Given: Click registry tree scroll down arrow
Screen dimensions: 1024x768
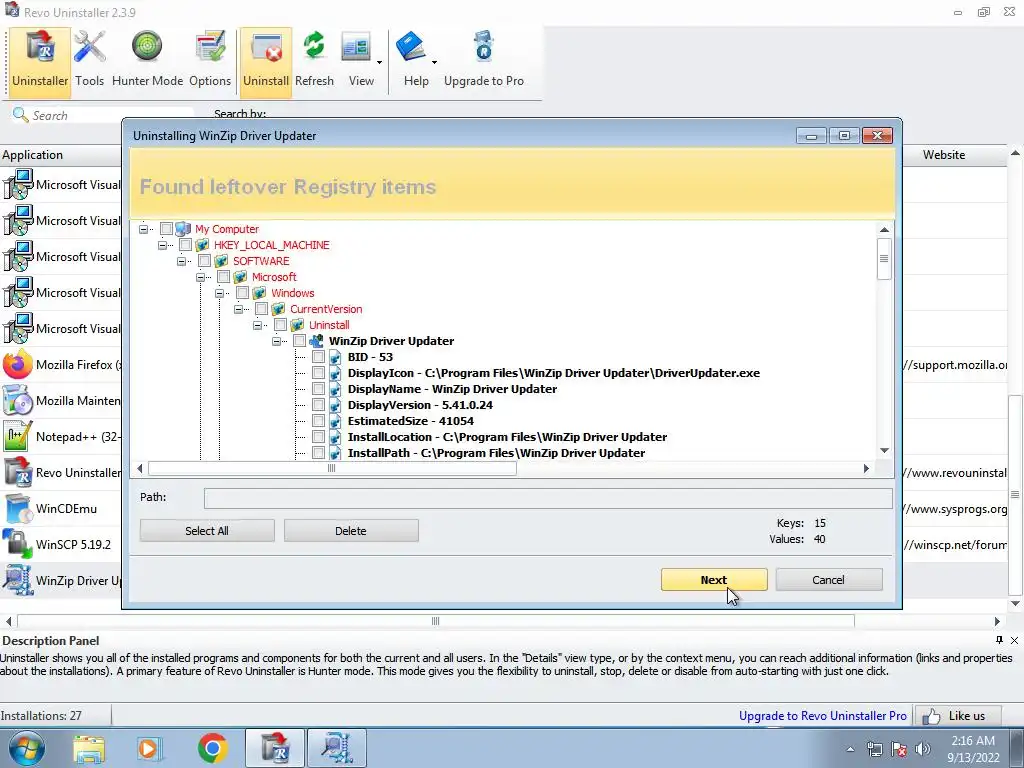Looking at the screenshot, I should tap(884, 450).
